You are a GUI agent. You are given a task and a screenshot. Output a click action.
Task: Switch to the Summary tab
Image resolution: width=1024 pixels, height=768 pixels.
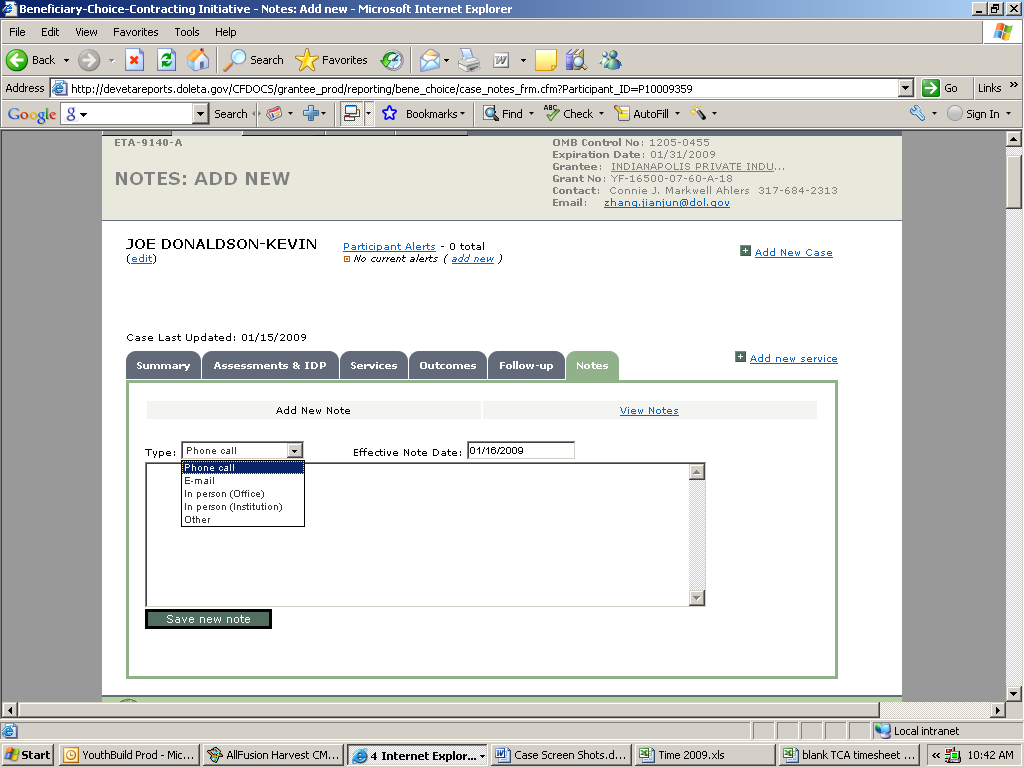click(163, 366)
